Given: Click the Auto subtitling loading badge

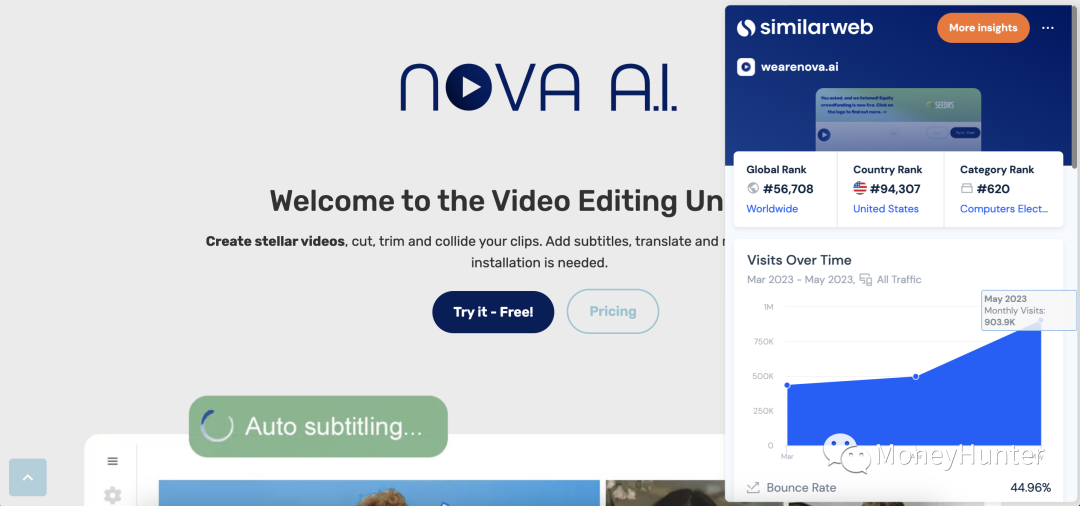Looking at the screenshot, I should pos(318,427).
